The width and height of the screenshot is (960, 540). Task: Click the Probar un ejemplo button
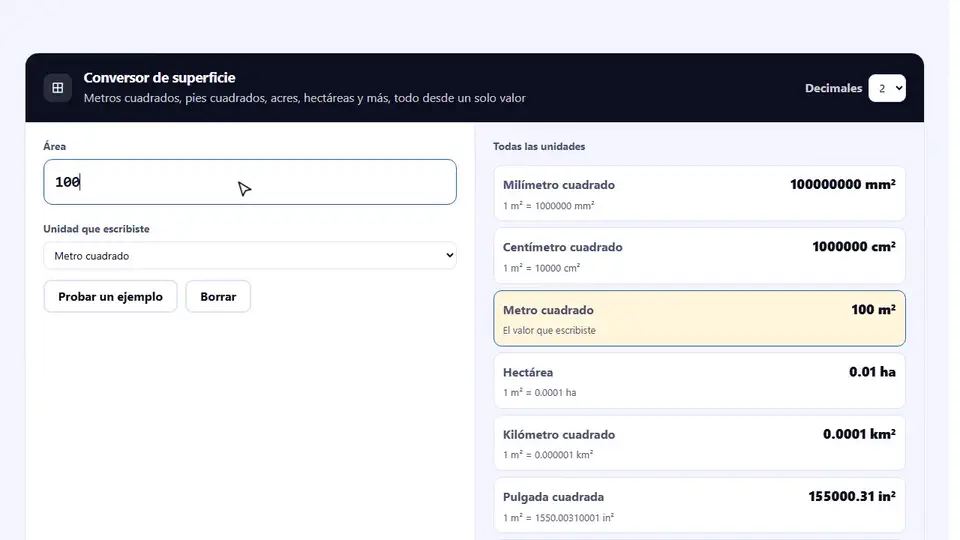tap(110, 296)
